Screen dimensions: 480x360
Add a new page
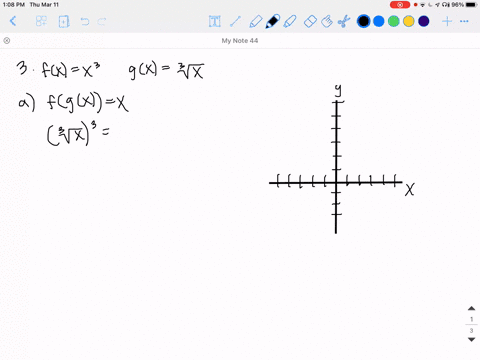coord(64,21)
